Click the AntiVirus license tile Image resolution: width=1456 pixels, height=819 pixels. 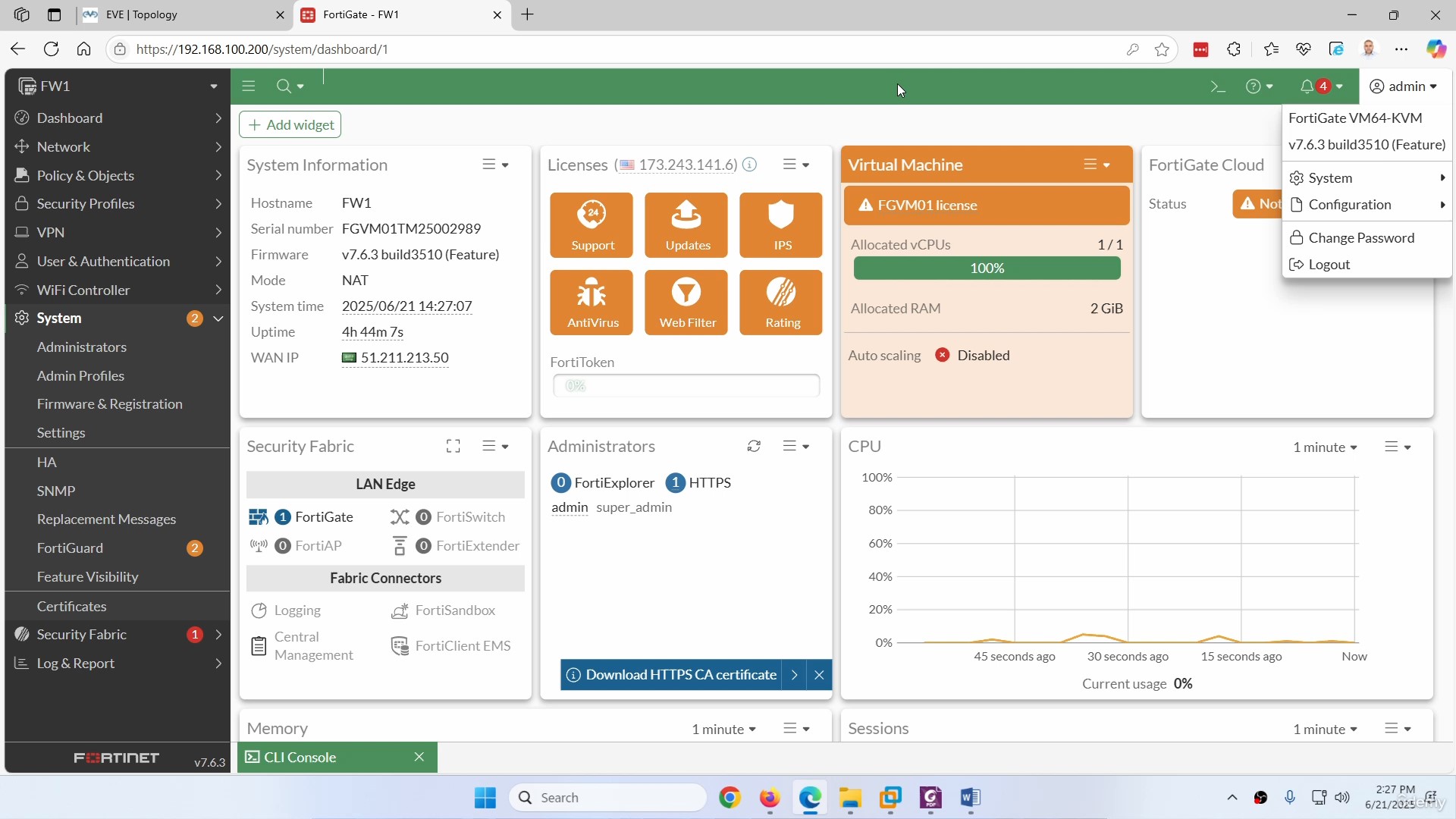591,303
